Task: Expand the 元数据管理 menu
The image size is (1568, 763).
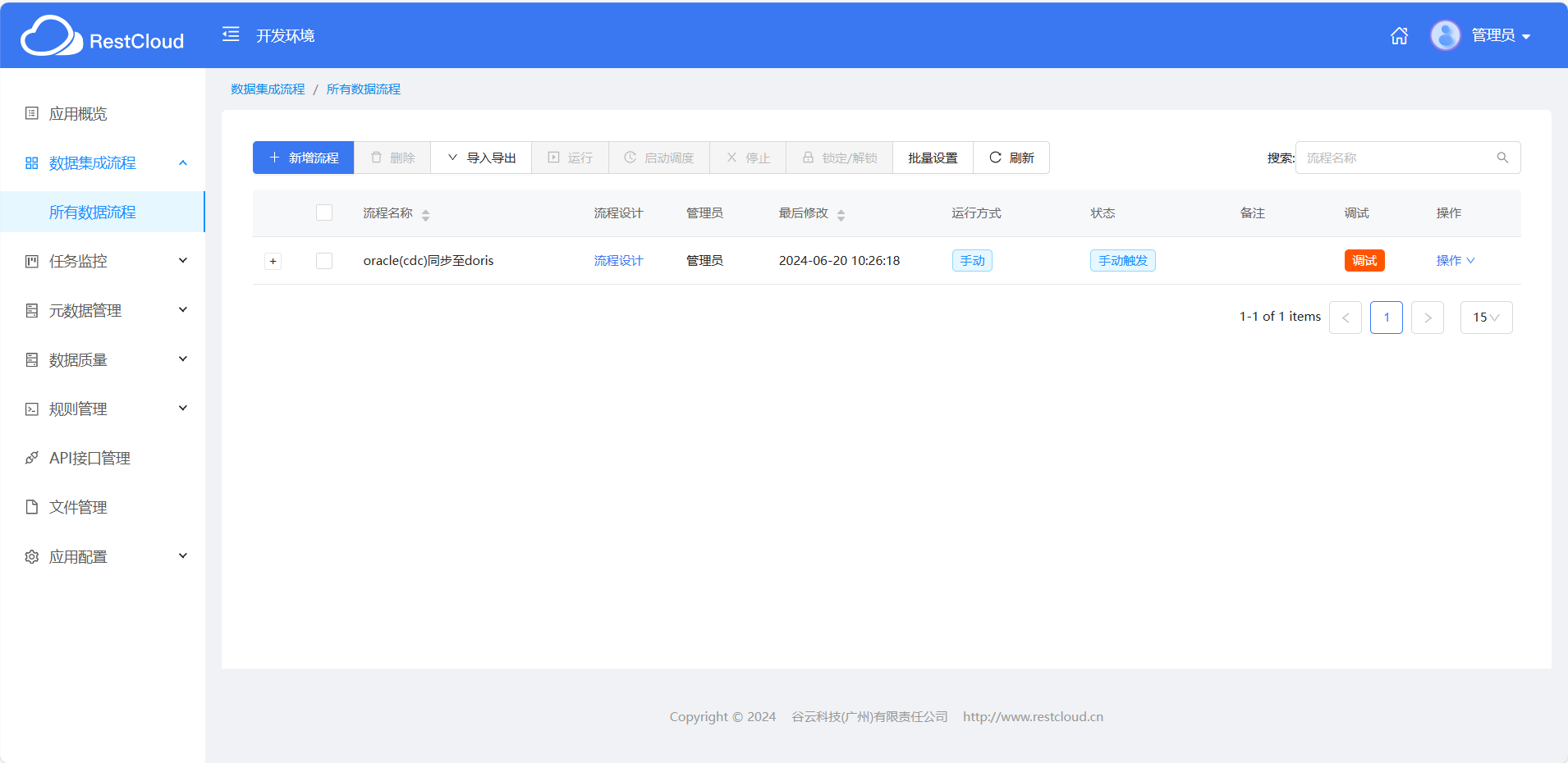Action: (x=103, y=310)
